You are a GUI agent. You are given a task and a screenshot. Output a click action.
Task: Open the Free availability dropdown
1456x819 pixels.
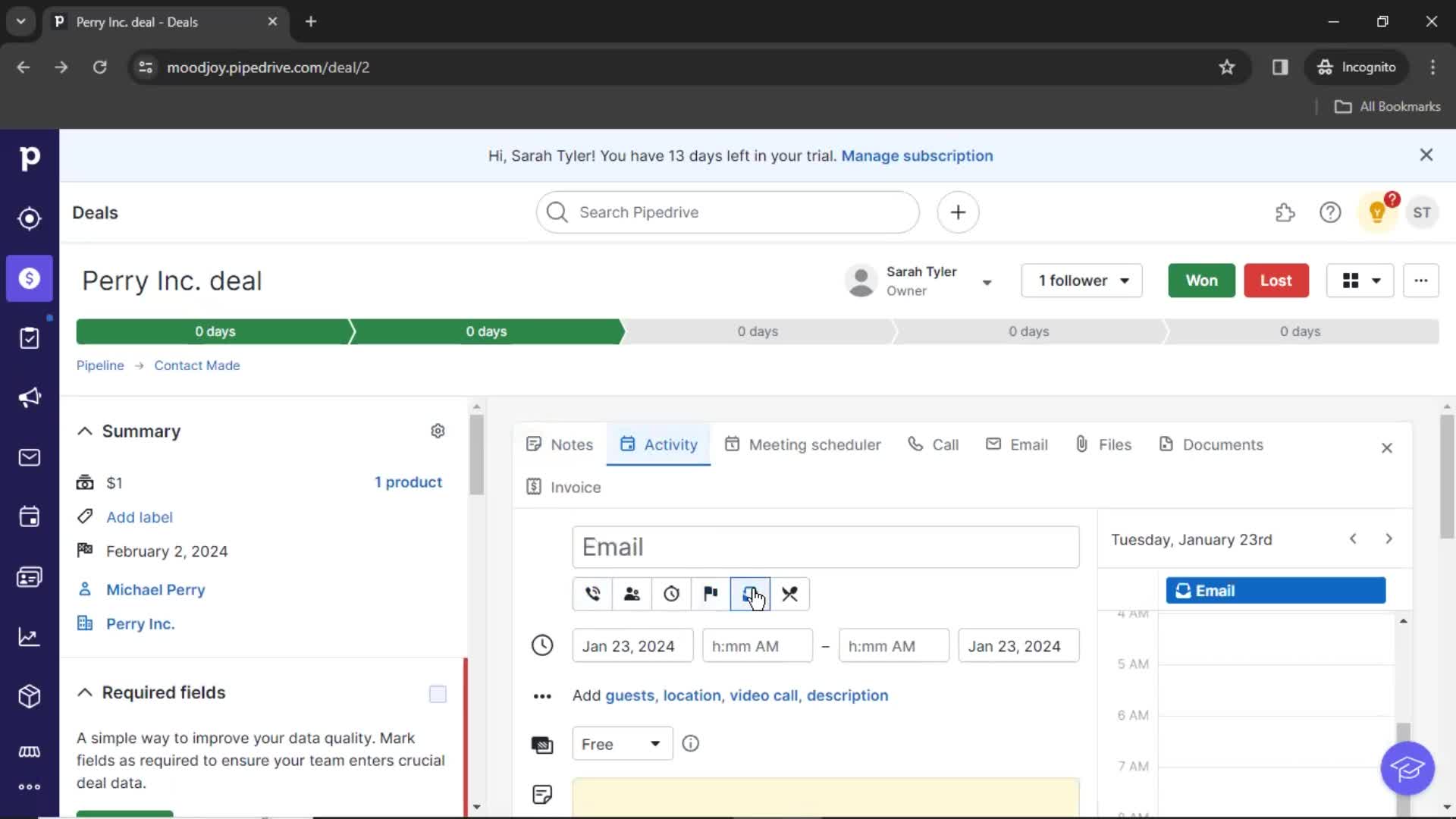622,744
